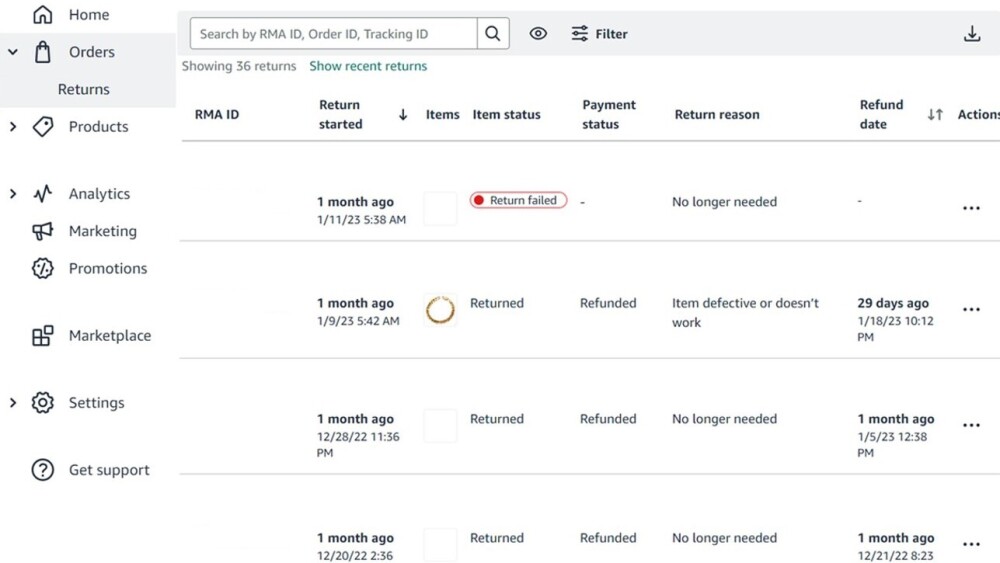This screenshot has width=1000, height=563.
Task: Open the Filter button
Action: click(599, 34)
